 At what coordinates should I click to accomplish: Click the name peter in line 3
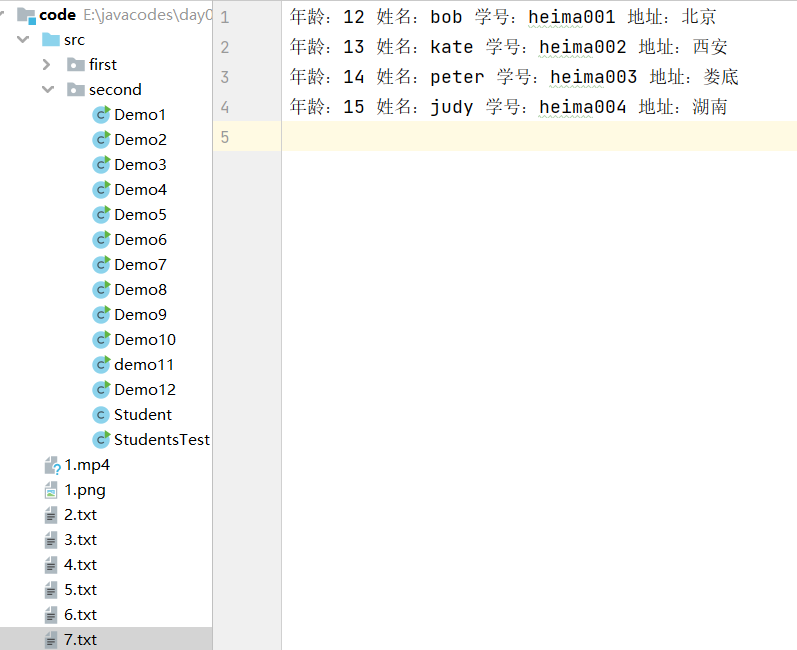tap(457, 77)
